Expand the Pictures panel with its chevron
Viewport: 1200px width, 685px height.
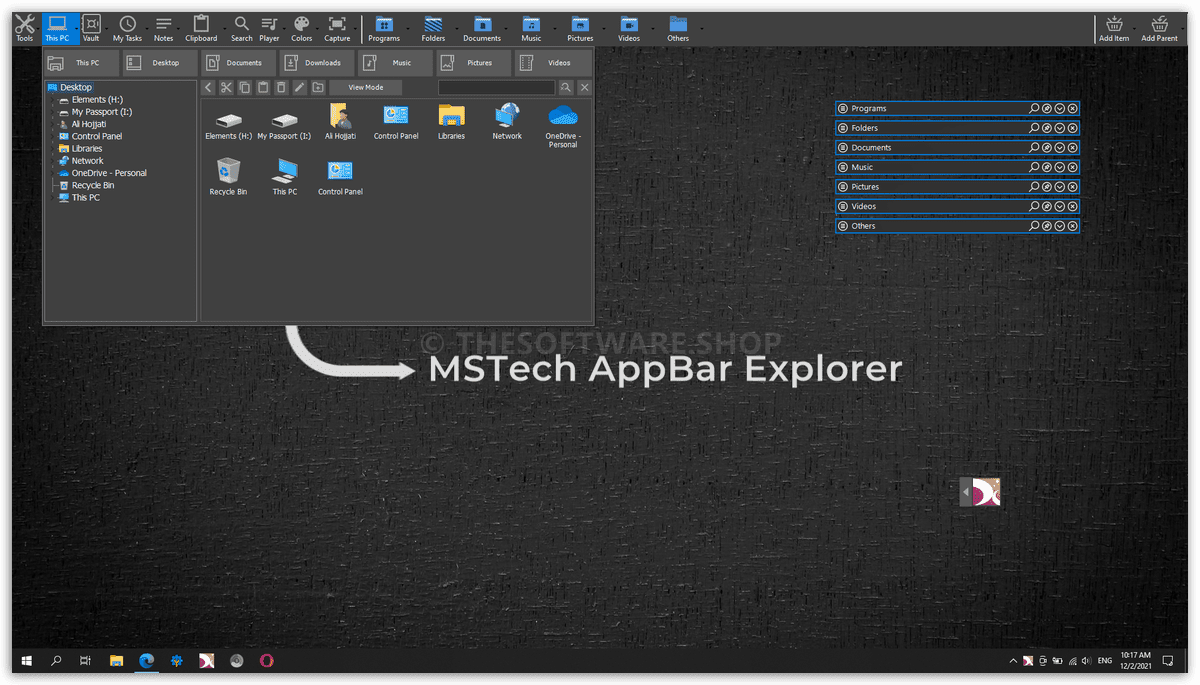[x=1060, y=187]
